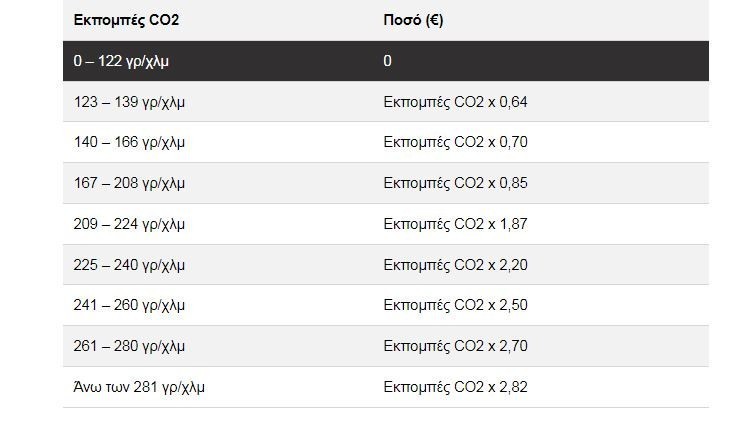Select the '140 – 166 γρ/χλμ' cell
The width and height of the screenshot is (741, 439).
coord(130,142)
